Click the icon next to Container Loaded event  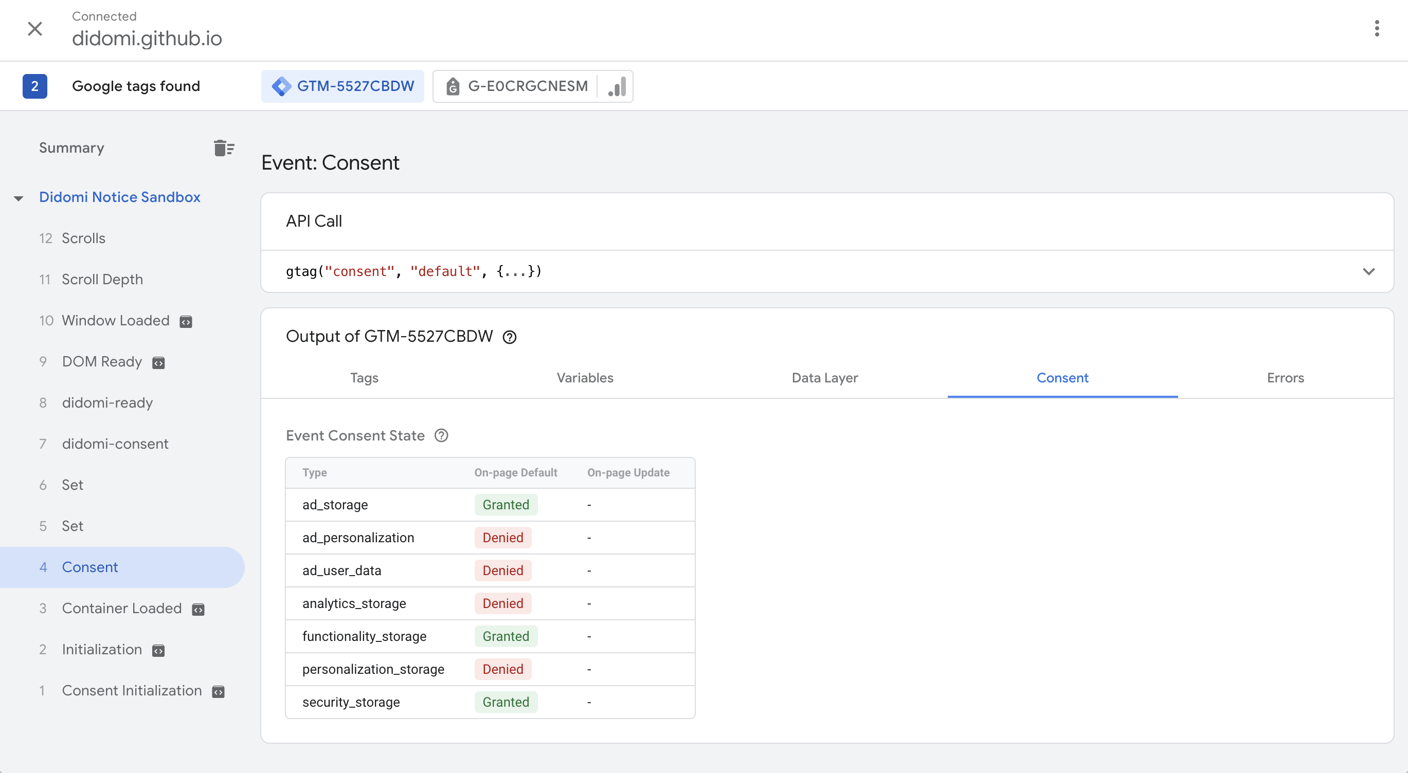(x=197, y=608)
